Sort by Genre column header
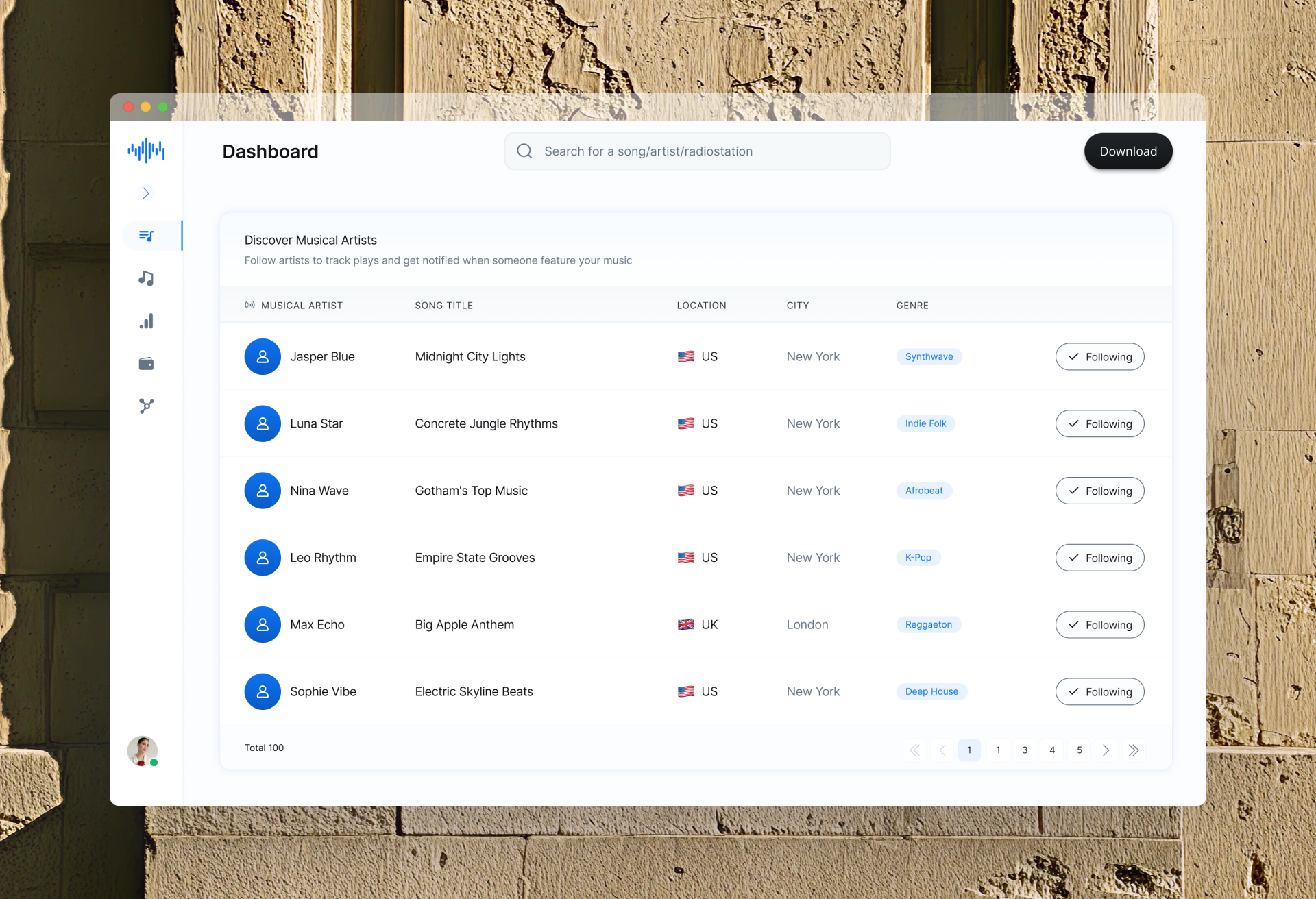The image size is (1316, 899). click(x=912, y=306)
